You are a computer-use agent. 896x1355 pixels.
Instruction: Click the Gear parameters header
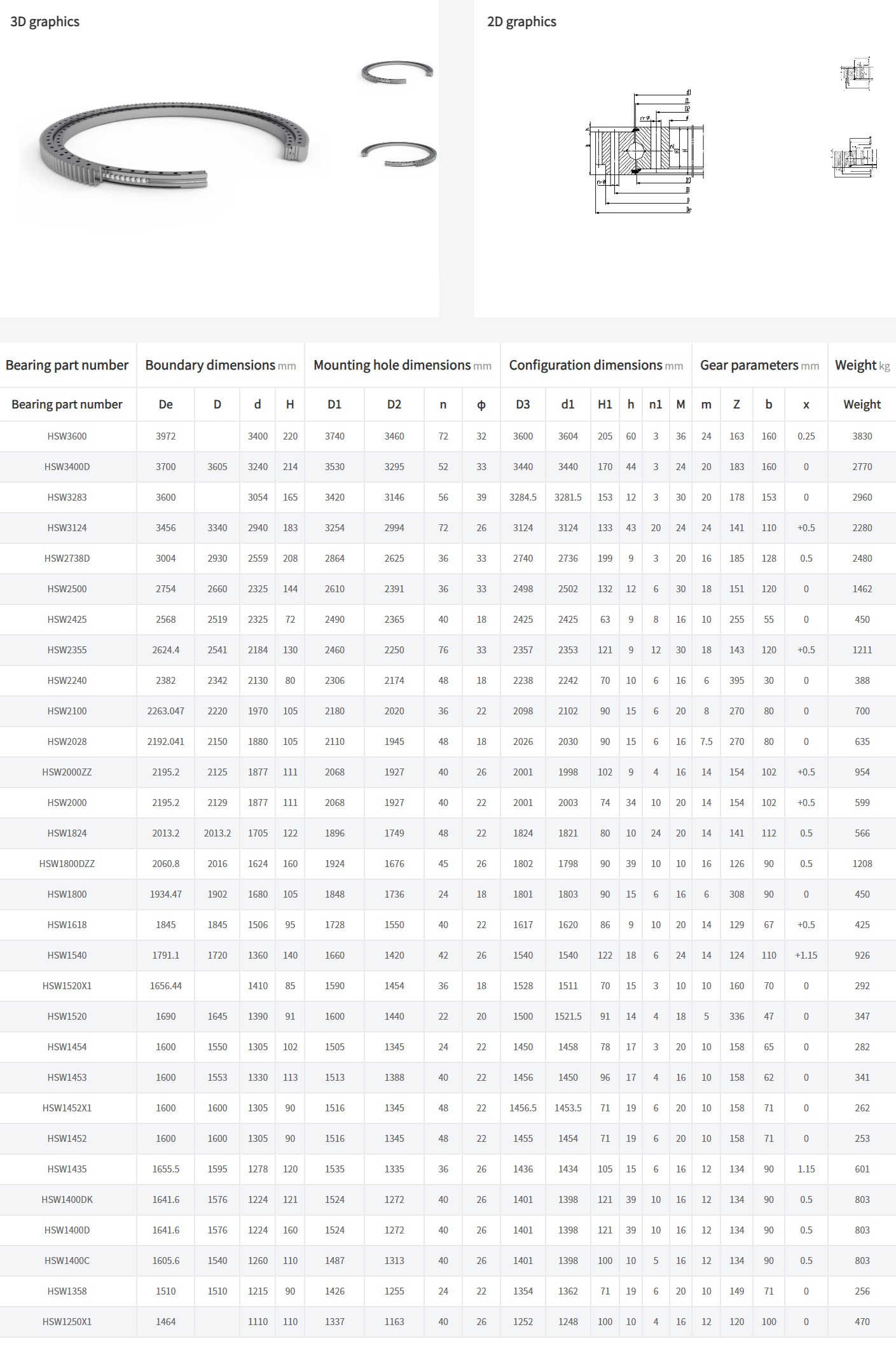[760, 365]
